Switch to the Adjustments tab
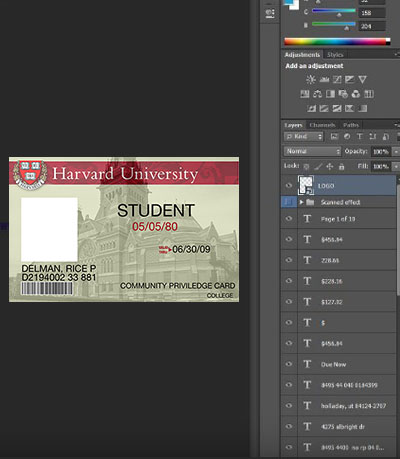 click(302, 55)
